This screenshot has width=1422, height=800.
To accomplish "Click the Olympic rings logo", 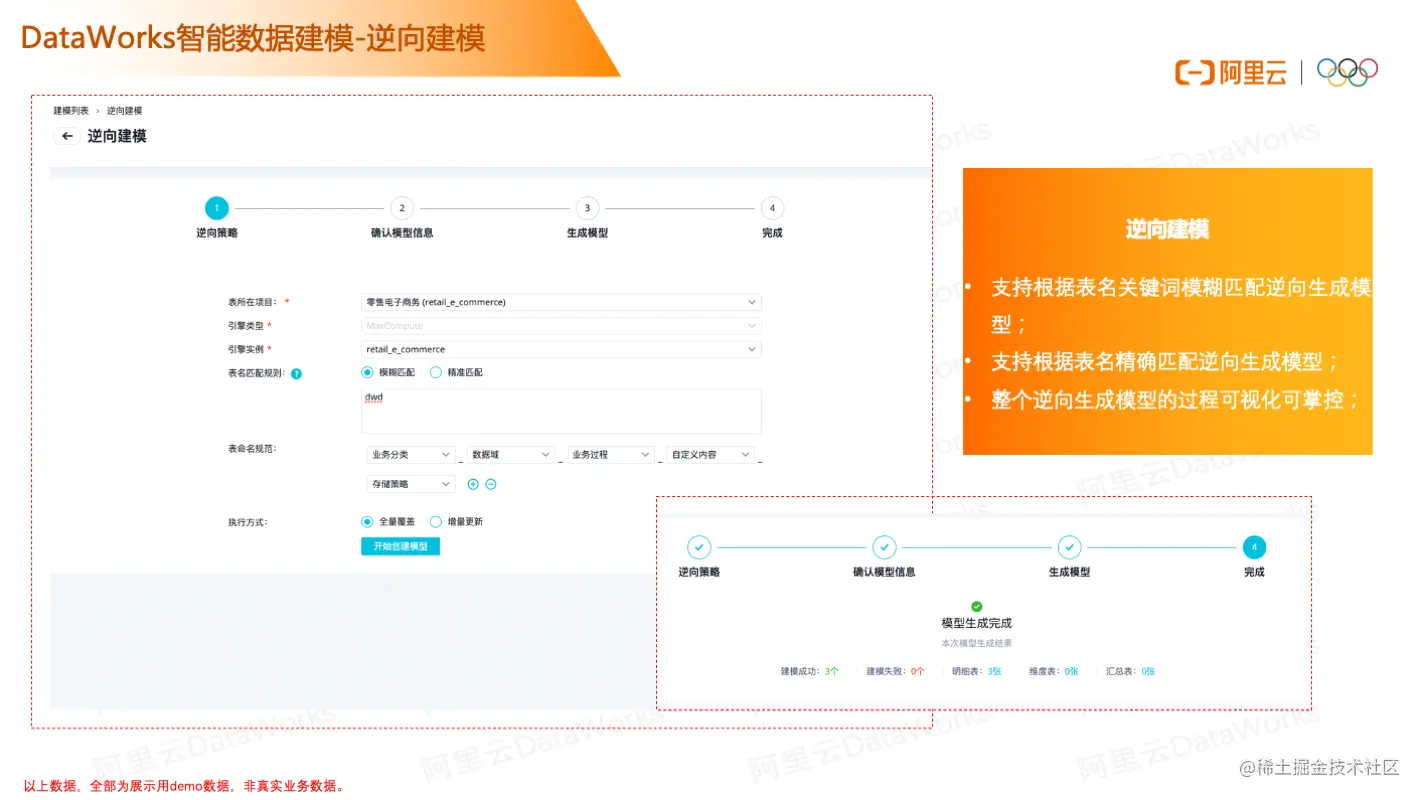I will 1347,72.
